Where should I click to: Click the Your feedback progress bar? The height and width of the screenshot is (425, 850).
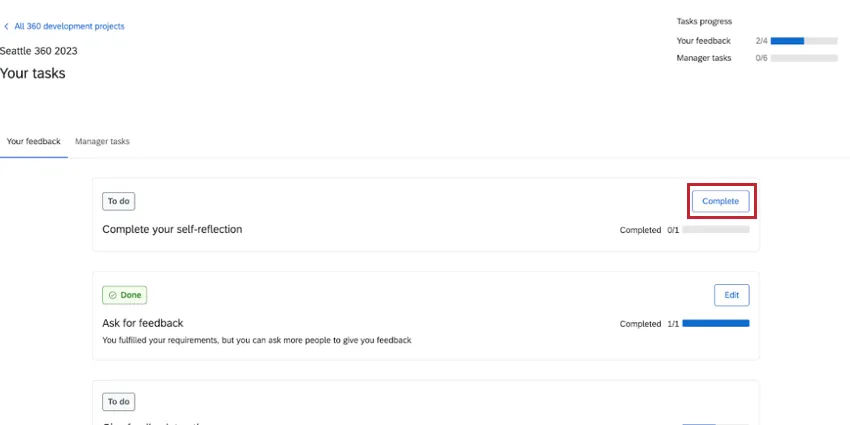point(804,41)
